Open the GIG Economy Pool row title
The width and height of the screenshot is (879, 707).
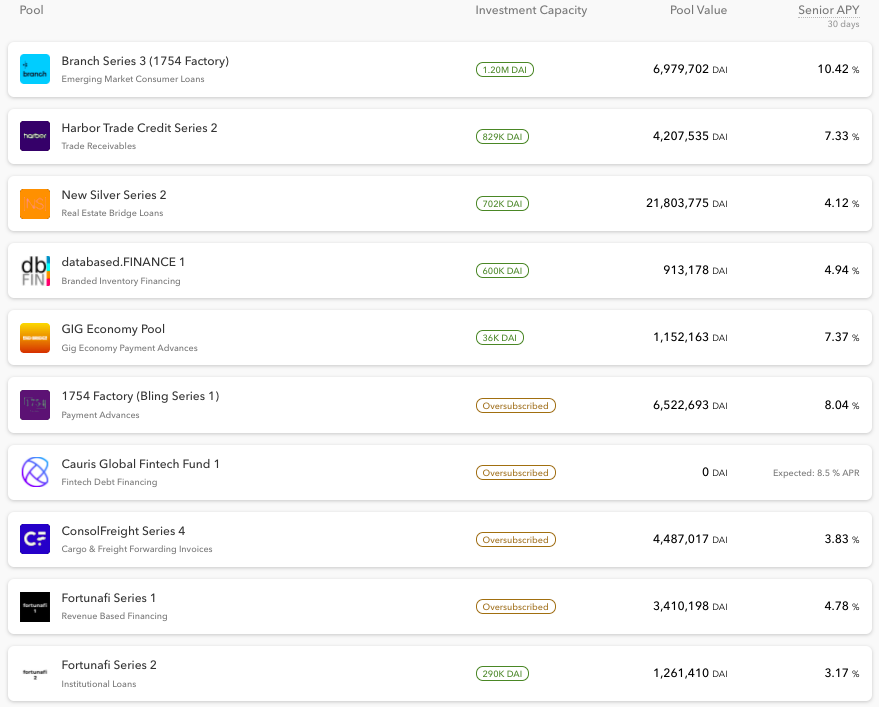[113, 329]
